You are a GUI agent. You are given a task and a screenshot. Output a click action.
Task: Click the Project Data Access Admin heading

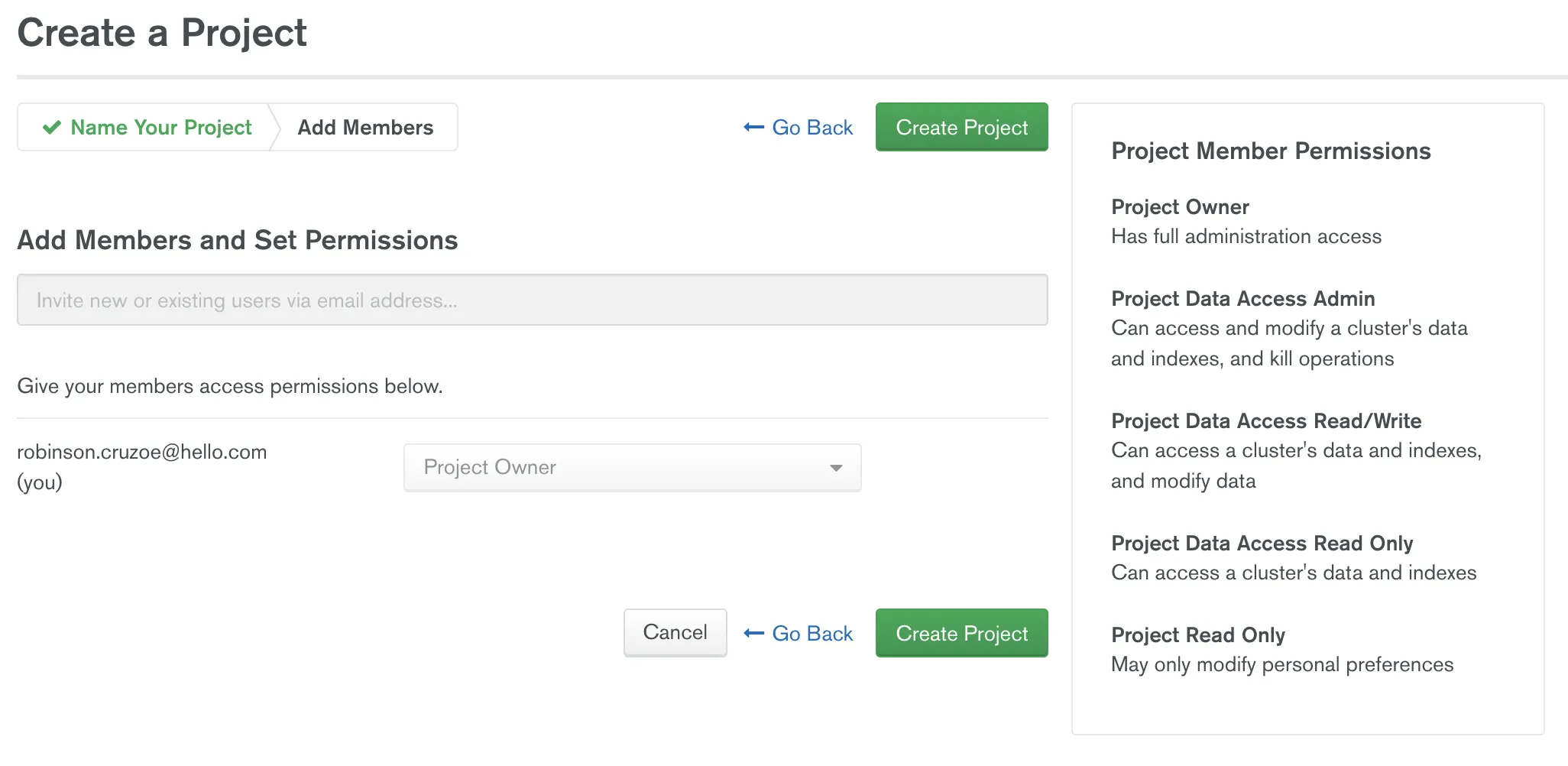coord(1242,299)
